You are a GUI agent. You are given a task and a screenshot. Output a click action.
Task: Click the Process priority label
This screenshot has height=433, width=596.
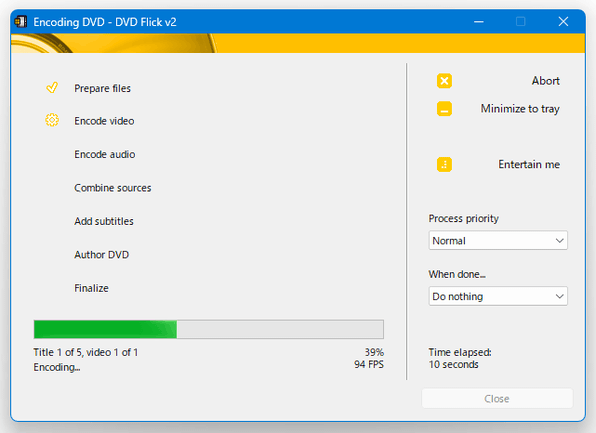click(x=463, y=219)
